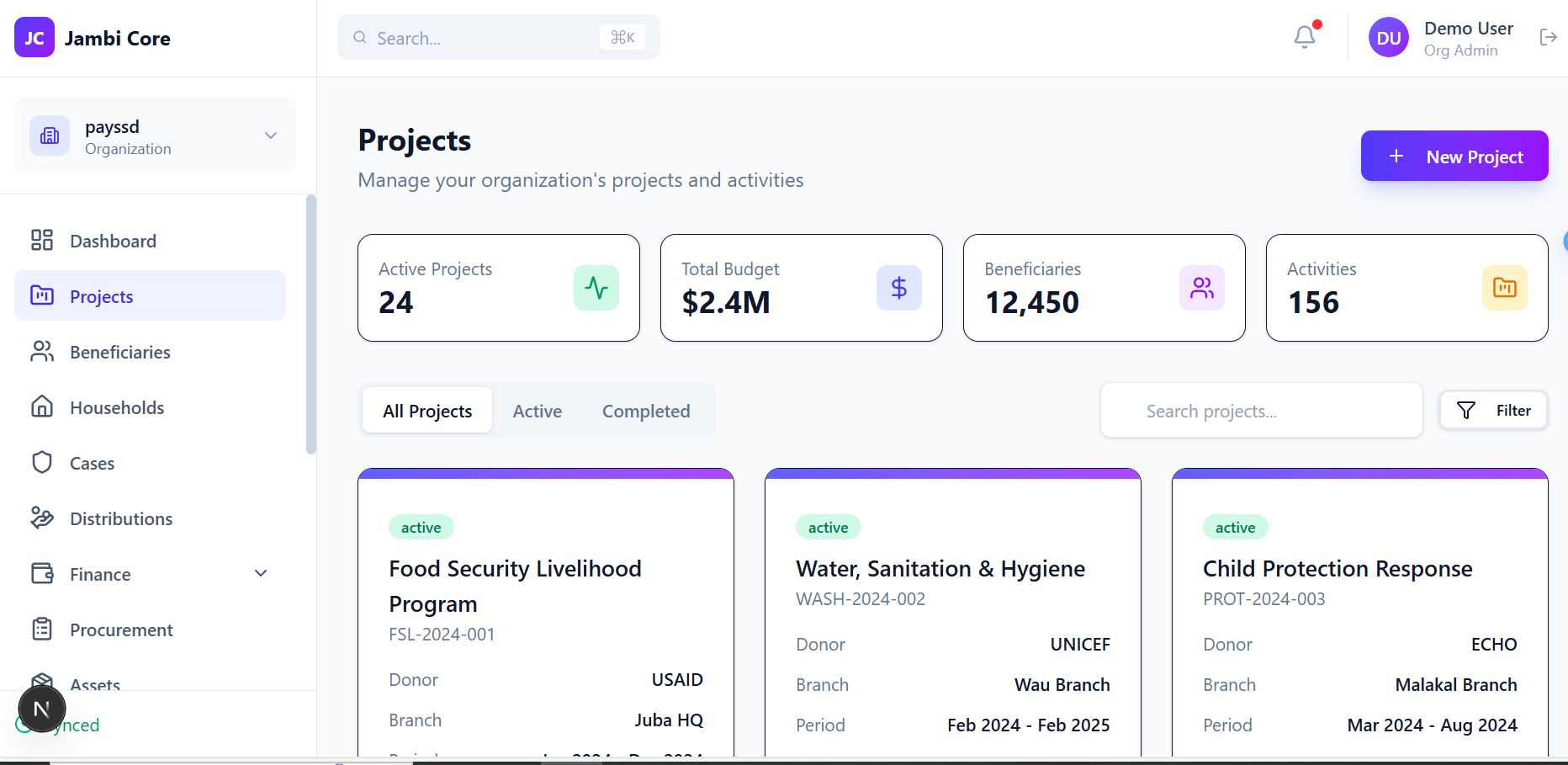Switch to the Completed tab
1568x765 pixels.
645,411
